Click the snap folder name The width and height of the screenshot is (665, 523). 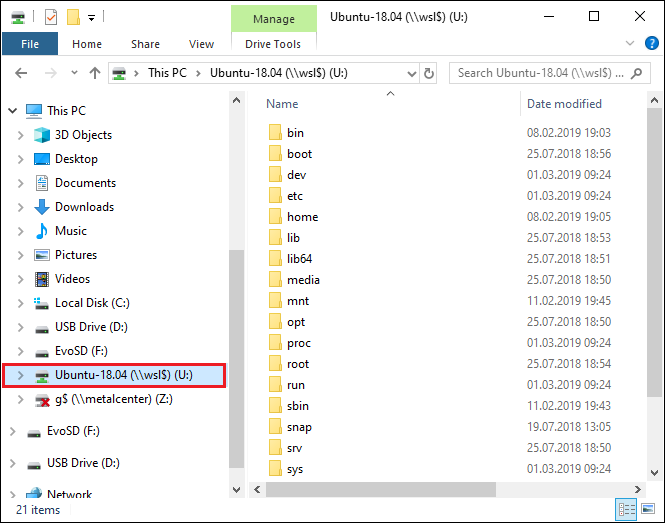299,427
